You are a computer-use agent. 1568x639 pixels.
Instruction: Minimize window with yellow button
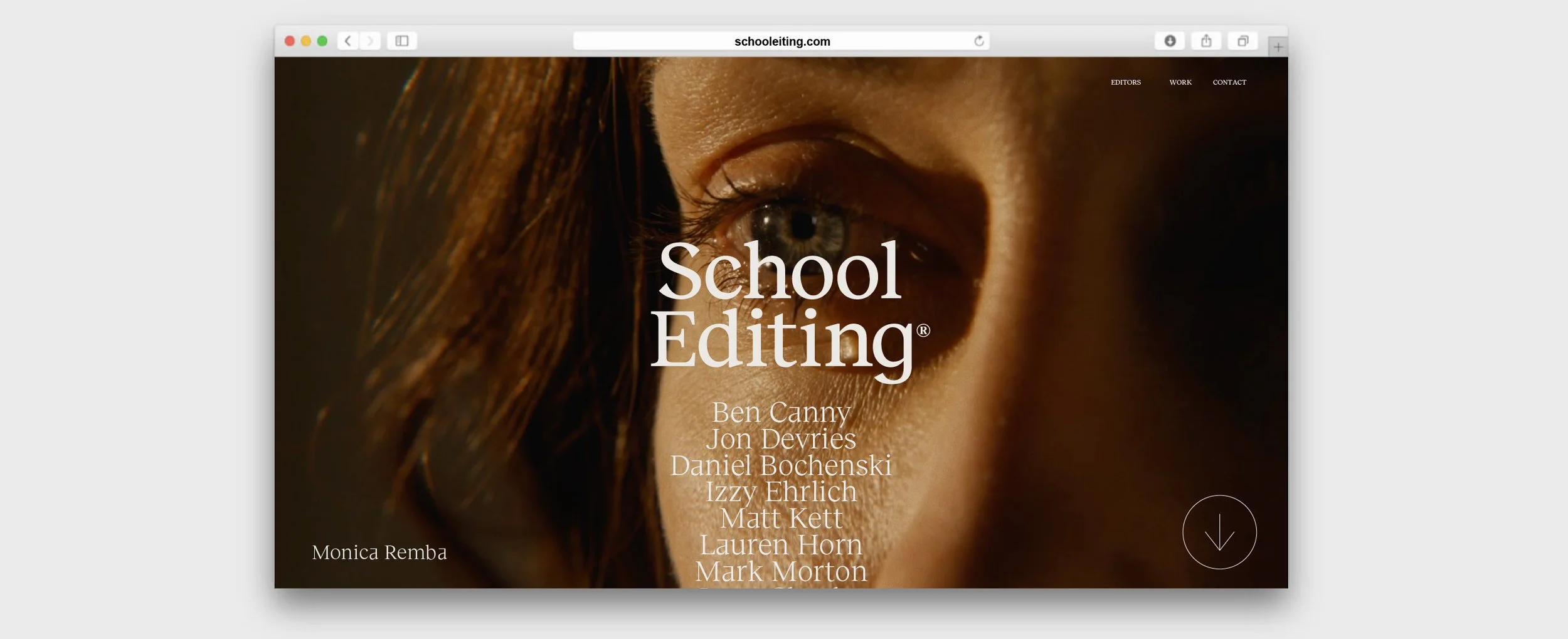tap(306, 41)
